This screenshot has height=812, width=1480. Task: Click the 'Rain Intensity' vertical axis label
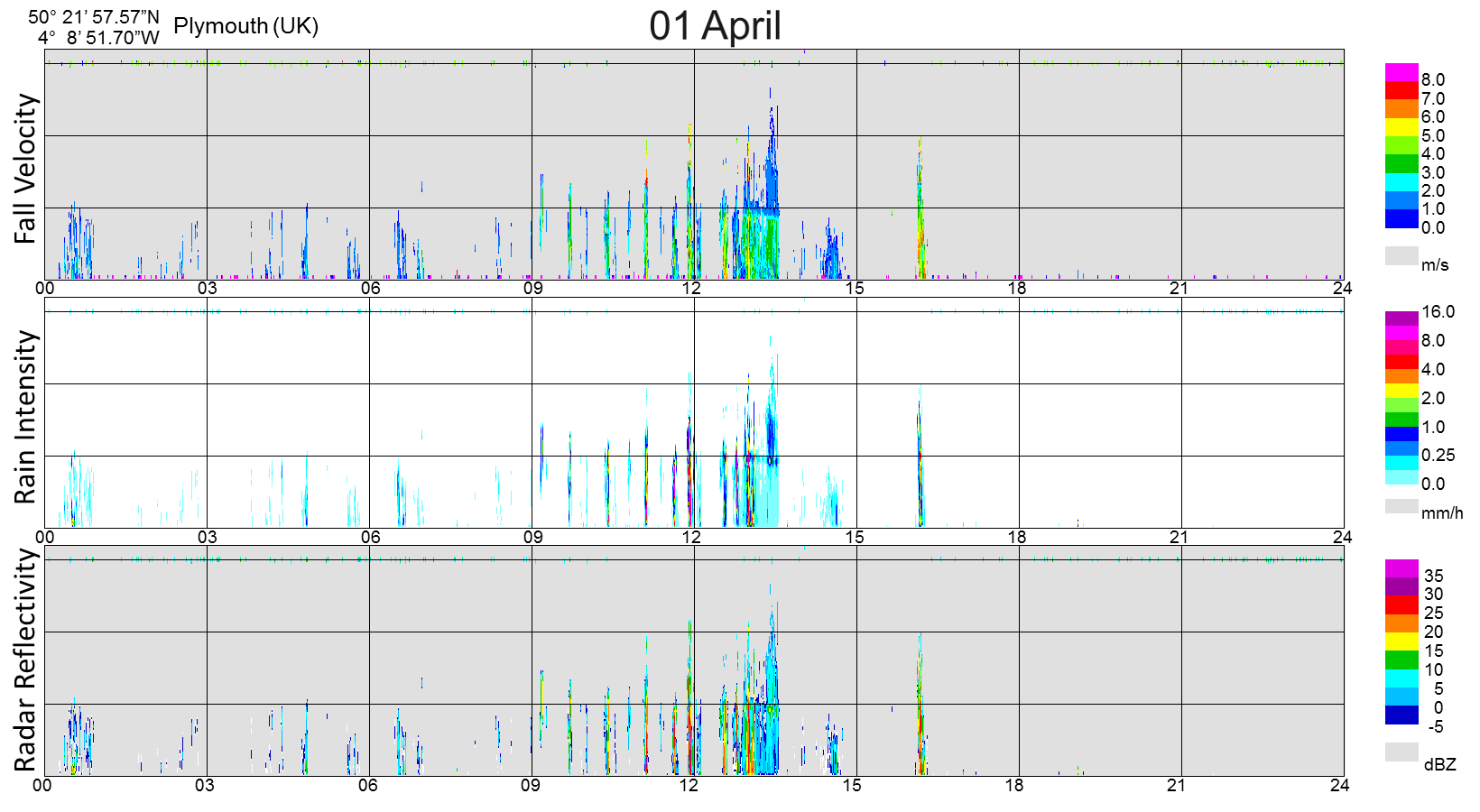(x=25, y=417)
